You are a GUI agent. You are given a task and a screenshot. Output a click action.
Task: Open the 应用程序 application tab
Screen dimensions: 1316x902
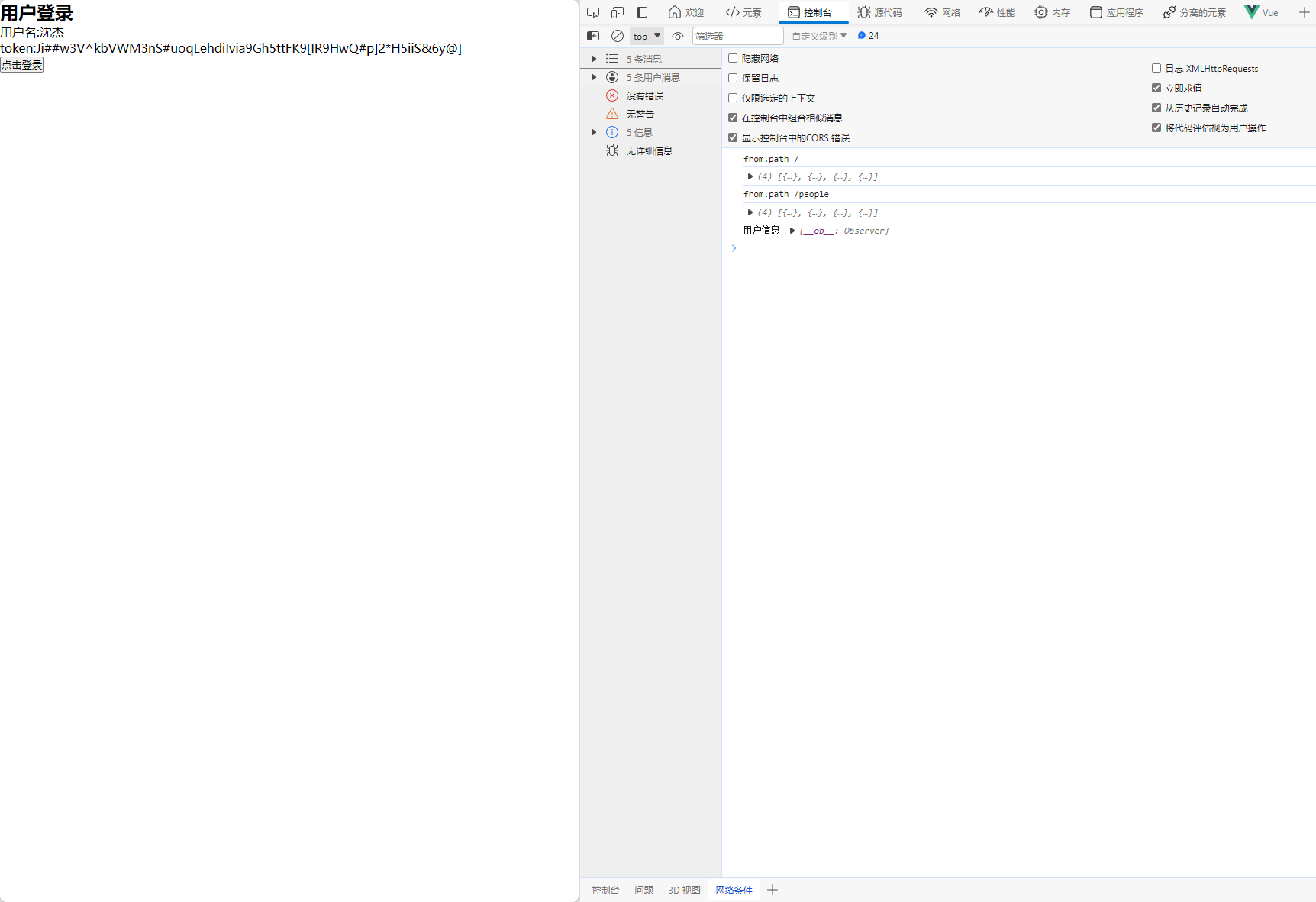point(1117,12)
